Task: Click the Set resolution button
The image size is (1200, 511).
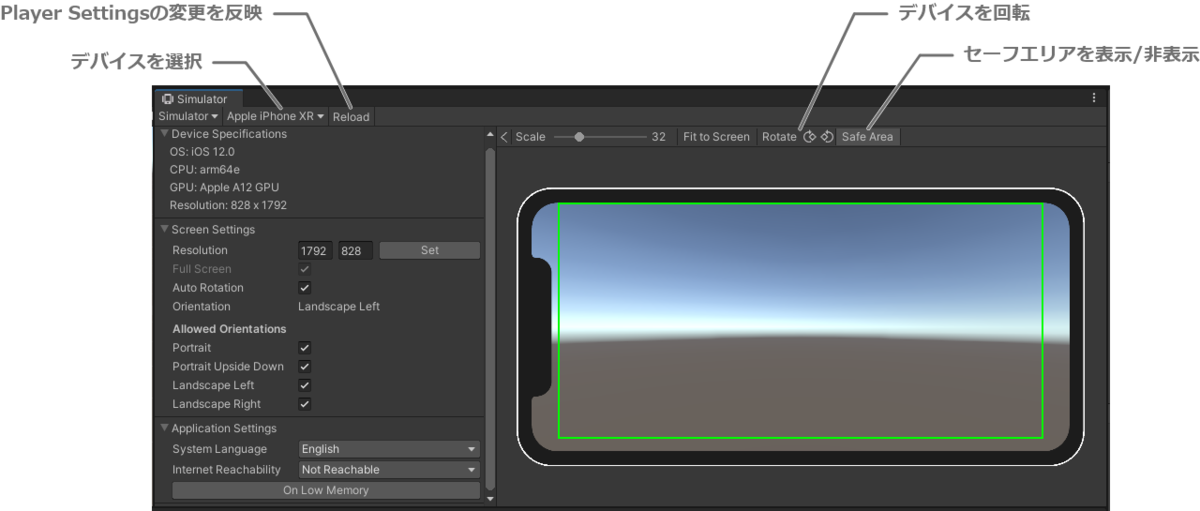Action: point(430,251)
